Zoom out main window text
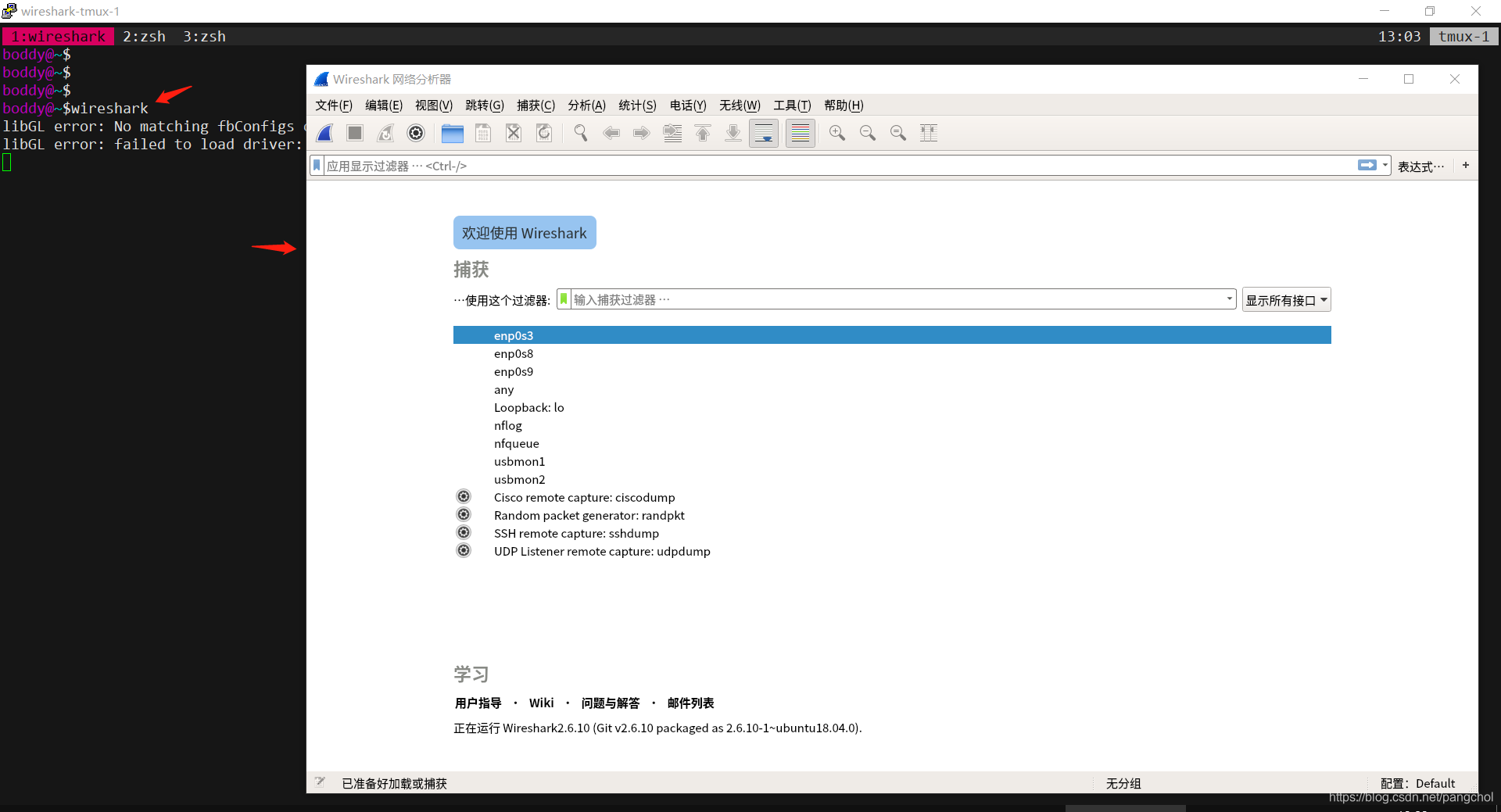The height and width of the screenshot is (812, 1501). pos(868,133)
